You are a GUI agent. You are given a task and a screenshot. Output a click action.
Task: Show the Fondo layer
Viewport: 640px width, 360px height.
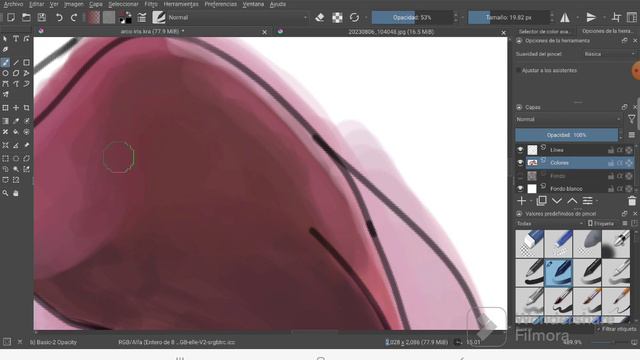point(520,176)
